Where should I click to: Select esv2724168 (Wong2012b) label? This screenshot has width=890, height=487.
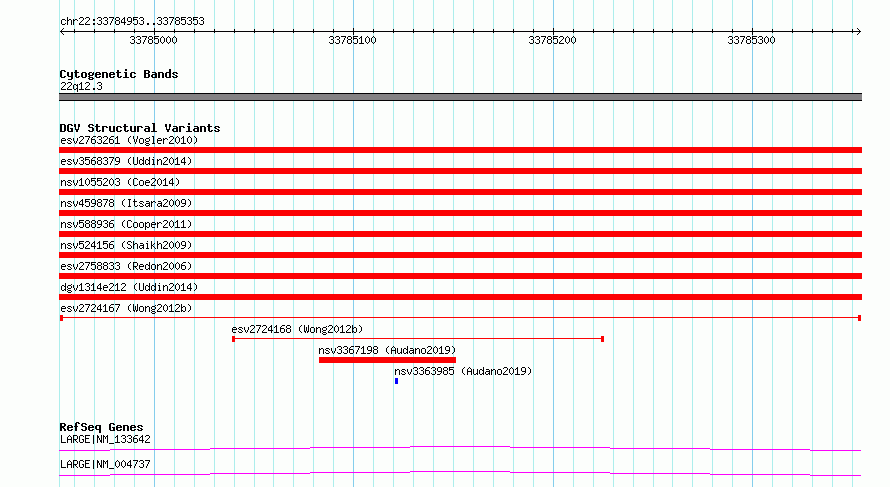pos(297,329)
